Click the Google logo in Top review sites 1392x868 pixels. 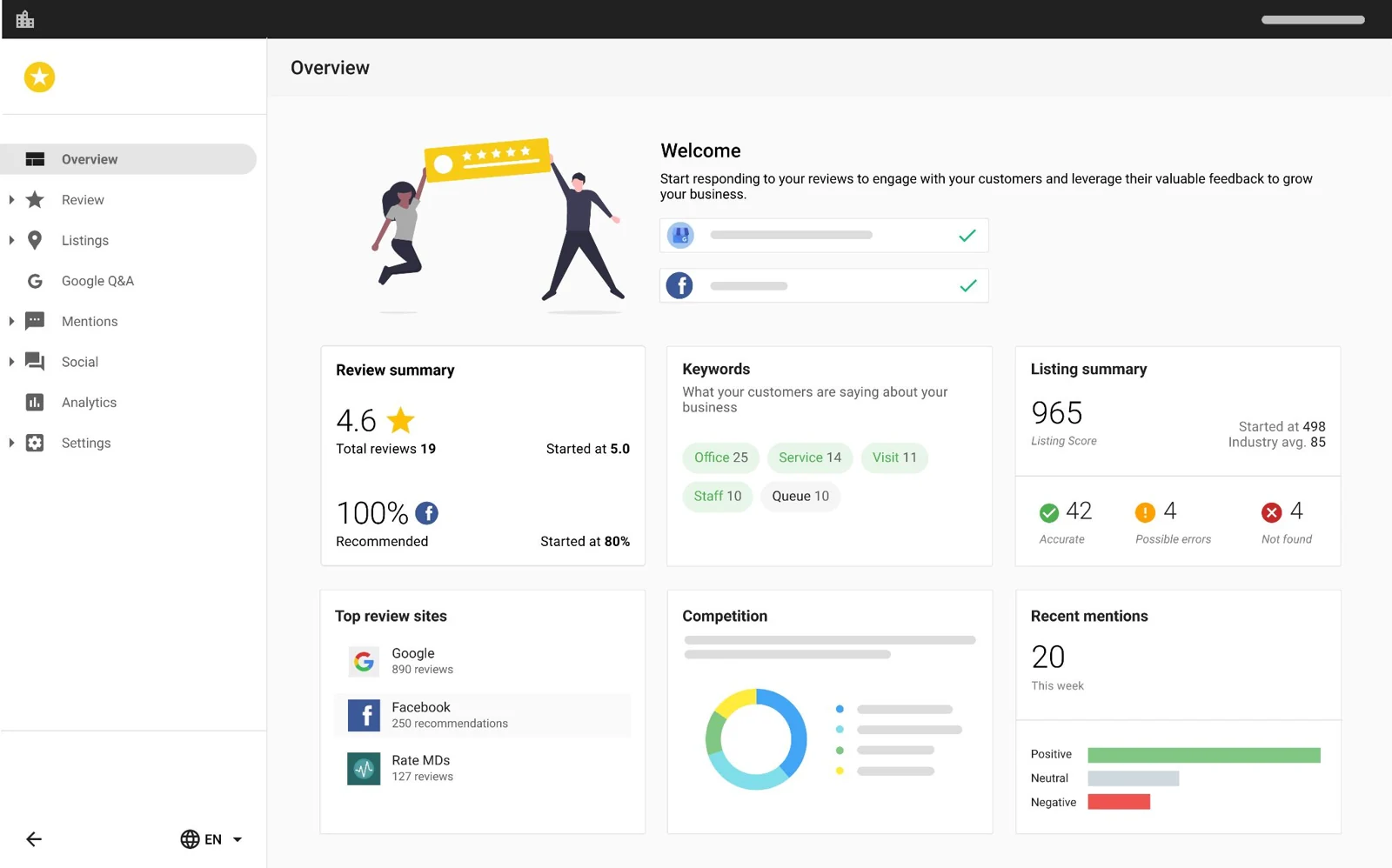tap(364, 662)
